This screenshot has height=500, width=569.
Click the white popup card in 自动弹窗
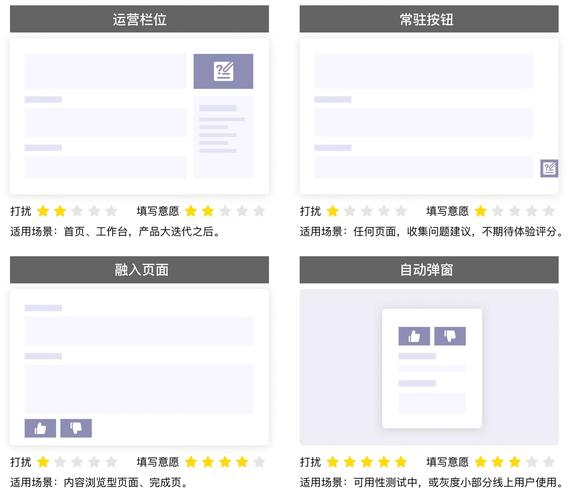432,368
